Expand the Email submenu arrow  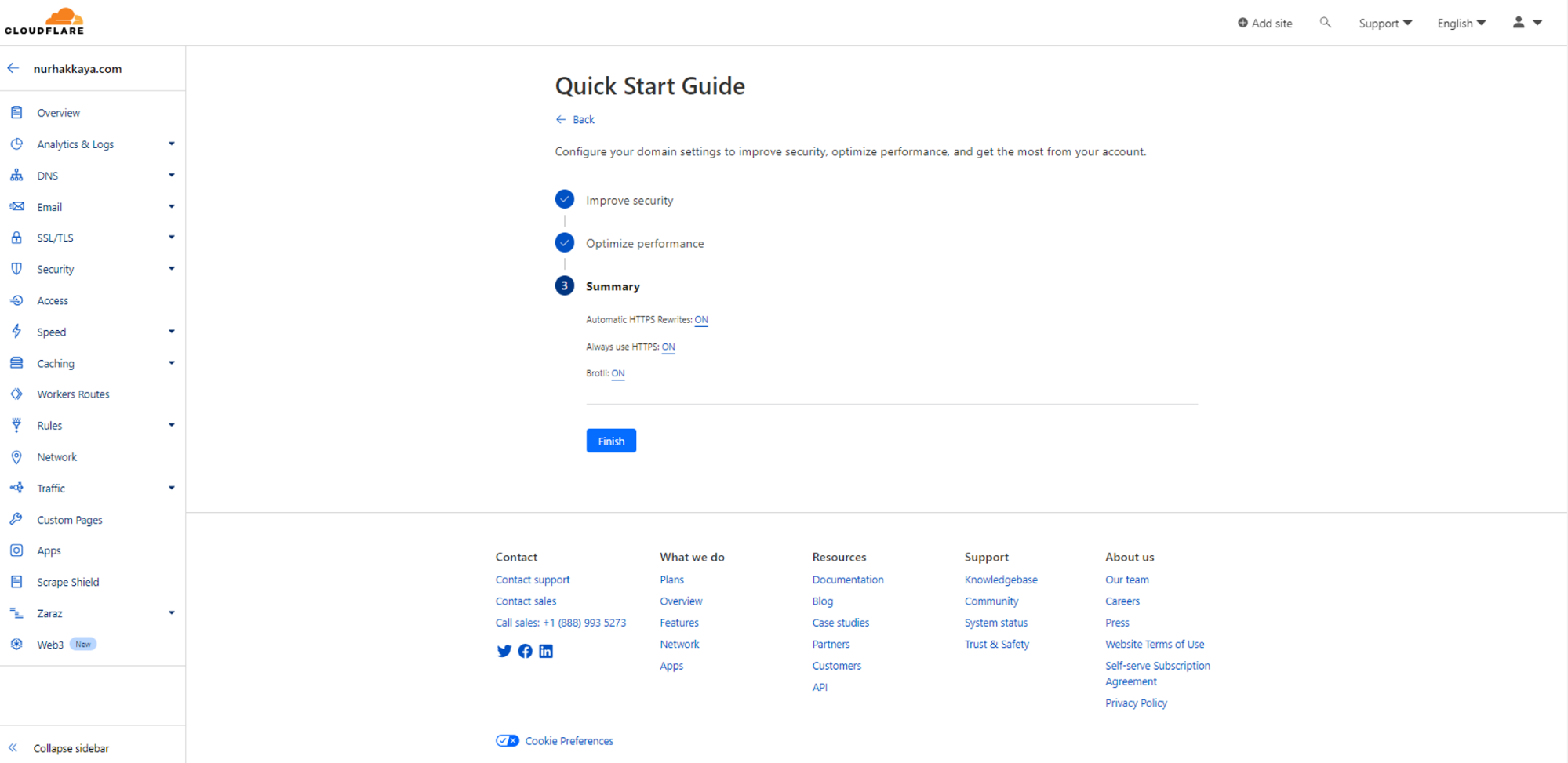[x=171, y=207]
